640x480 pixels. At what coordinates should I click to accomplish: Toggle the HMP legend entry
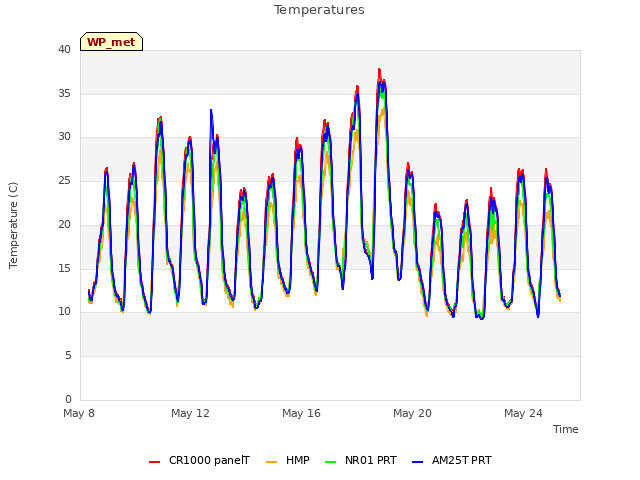point(288,460)
